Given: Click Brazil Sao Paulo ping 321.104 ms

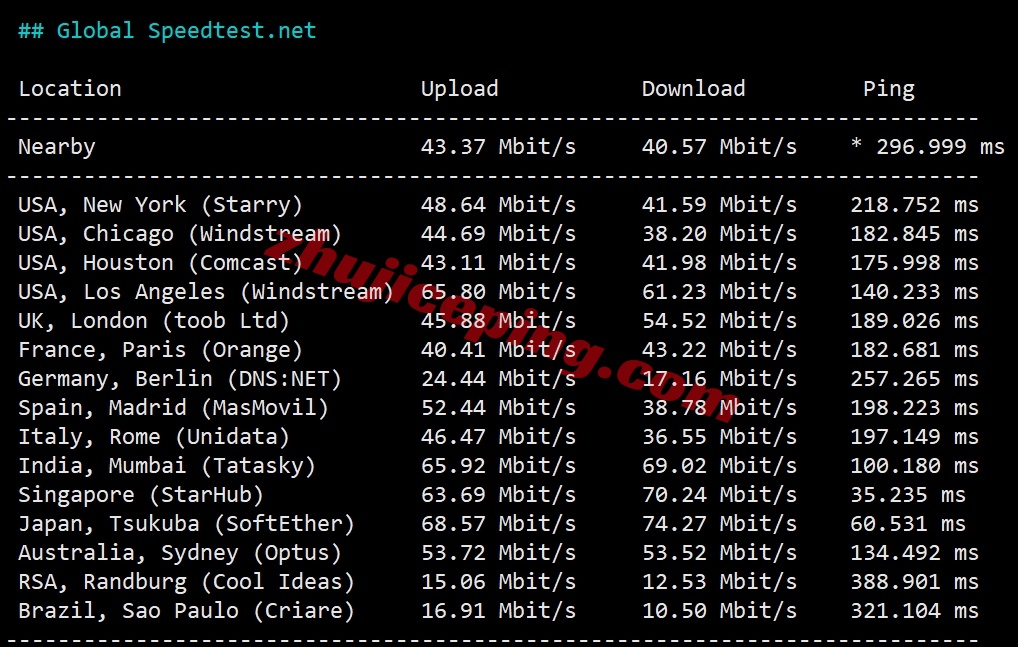Looking at the screenshot, I should pos(914,611).
